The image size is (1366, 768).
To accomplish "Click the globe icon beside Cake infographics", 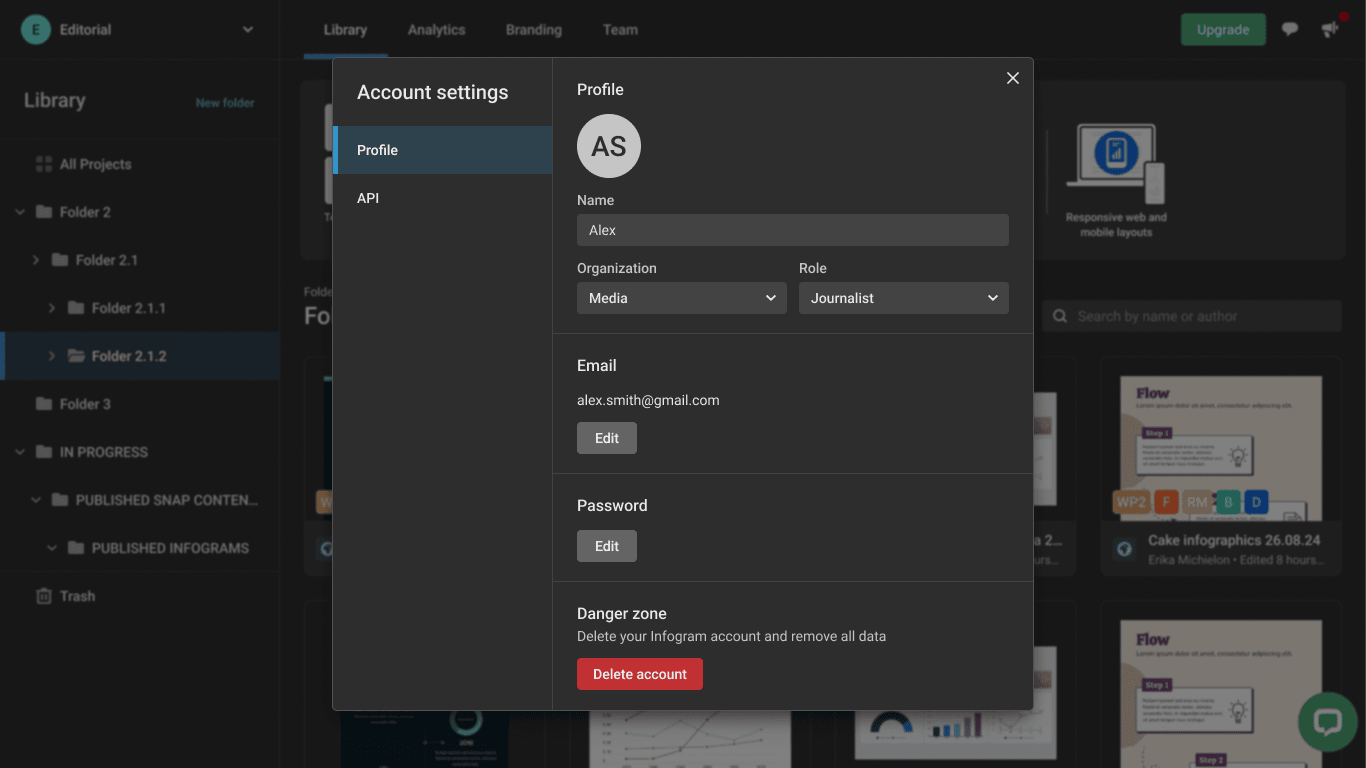I will [x=1124, y=549].
